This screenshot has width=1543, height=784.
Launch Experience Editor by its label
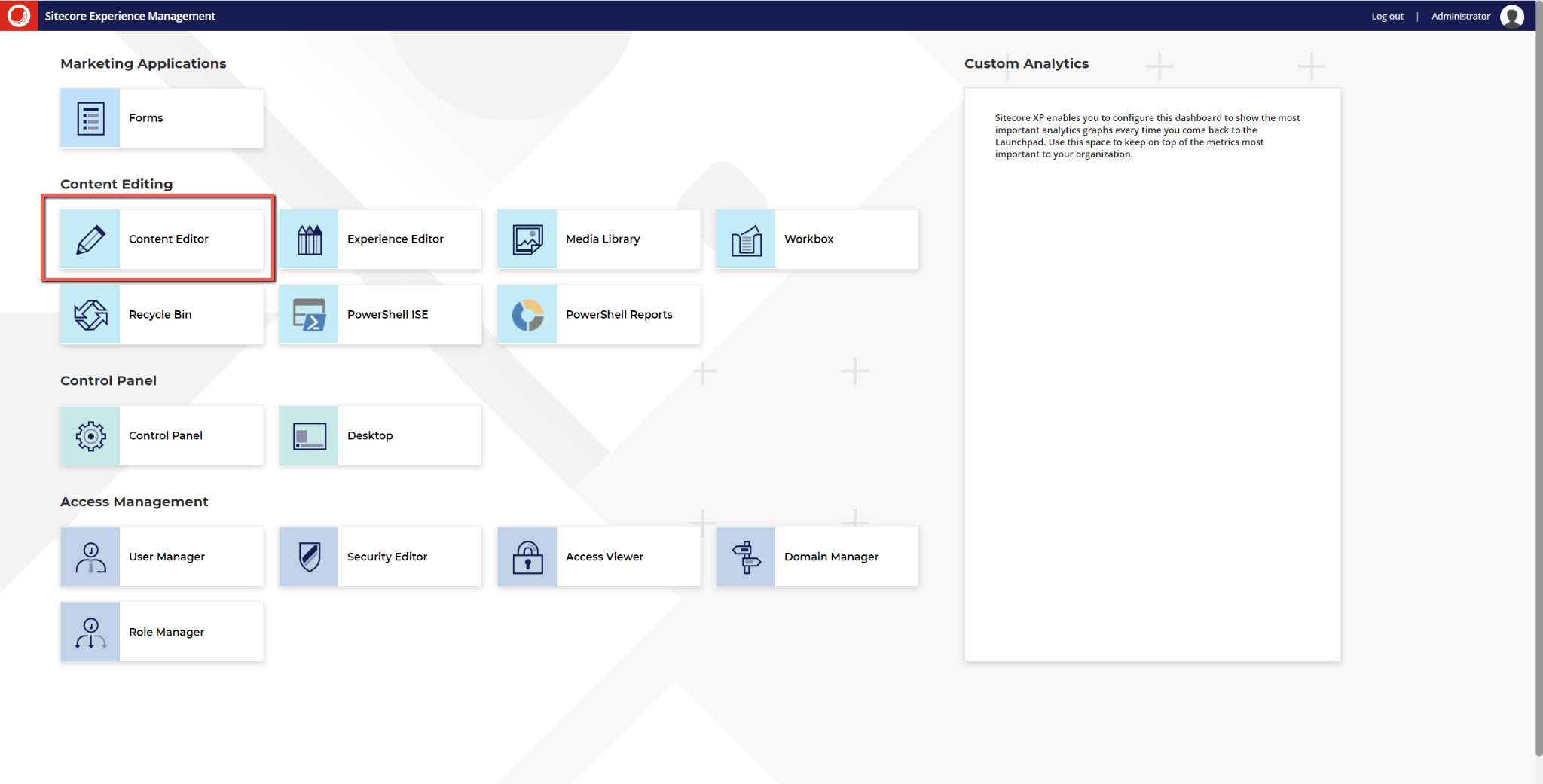point(395,239)
